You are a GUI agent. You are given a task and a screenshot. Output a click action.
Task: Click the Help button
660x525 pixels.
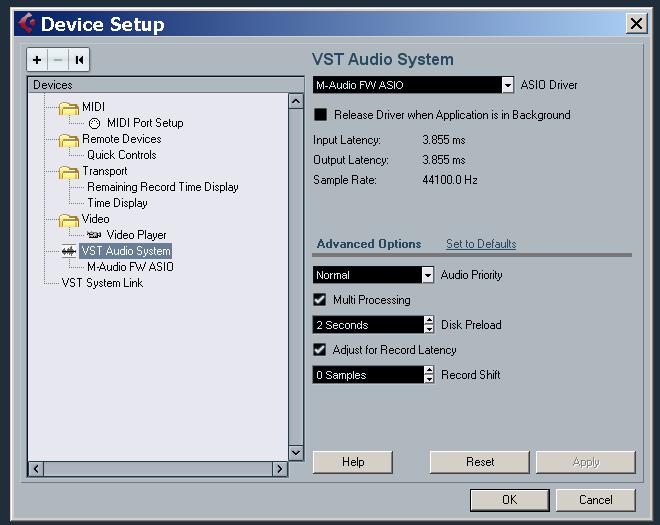[352, 462]
